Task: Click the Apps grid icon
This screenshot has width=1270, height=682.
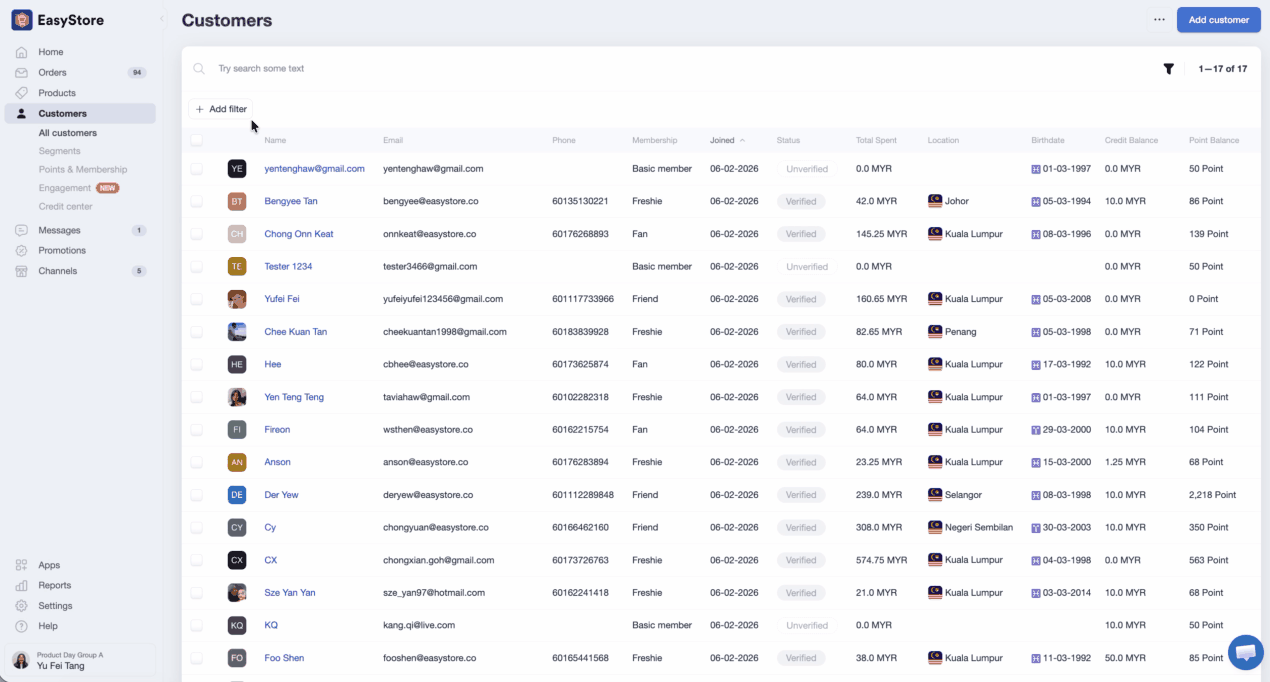Action: tap(21, 565)
